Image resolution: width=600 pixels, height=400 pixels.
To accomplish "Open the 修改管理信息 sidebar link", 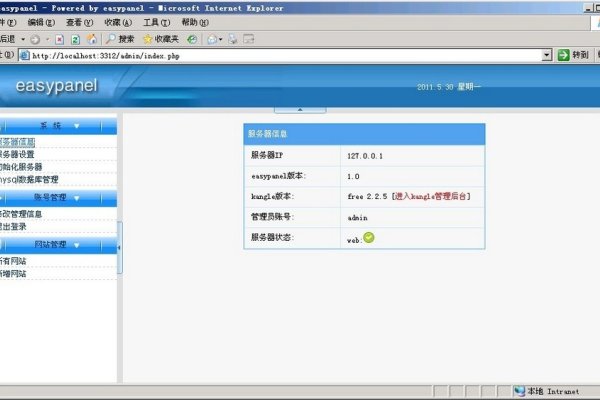I will coord(21,214).
